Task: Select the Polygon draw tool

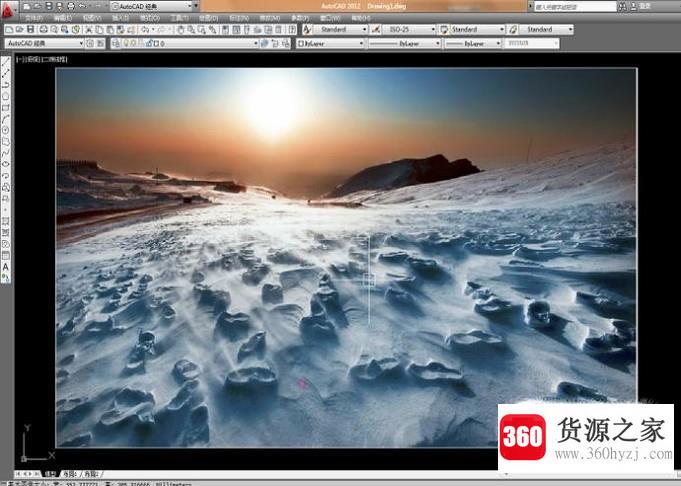Action: [x=6, y=96]
